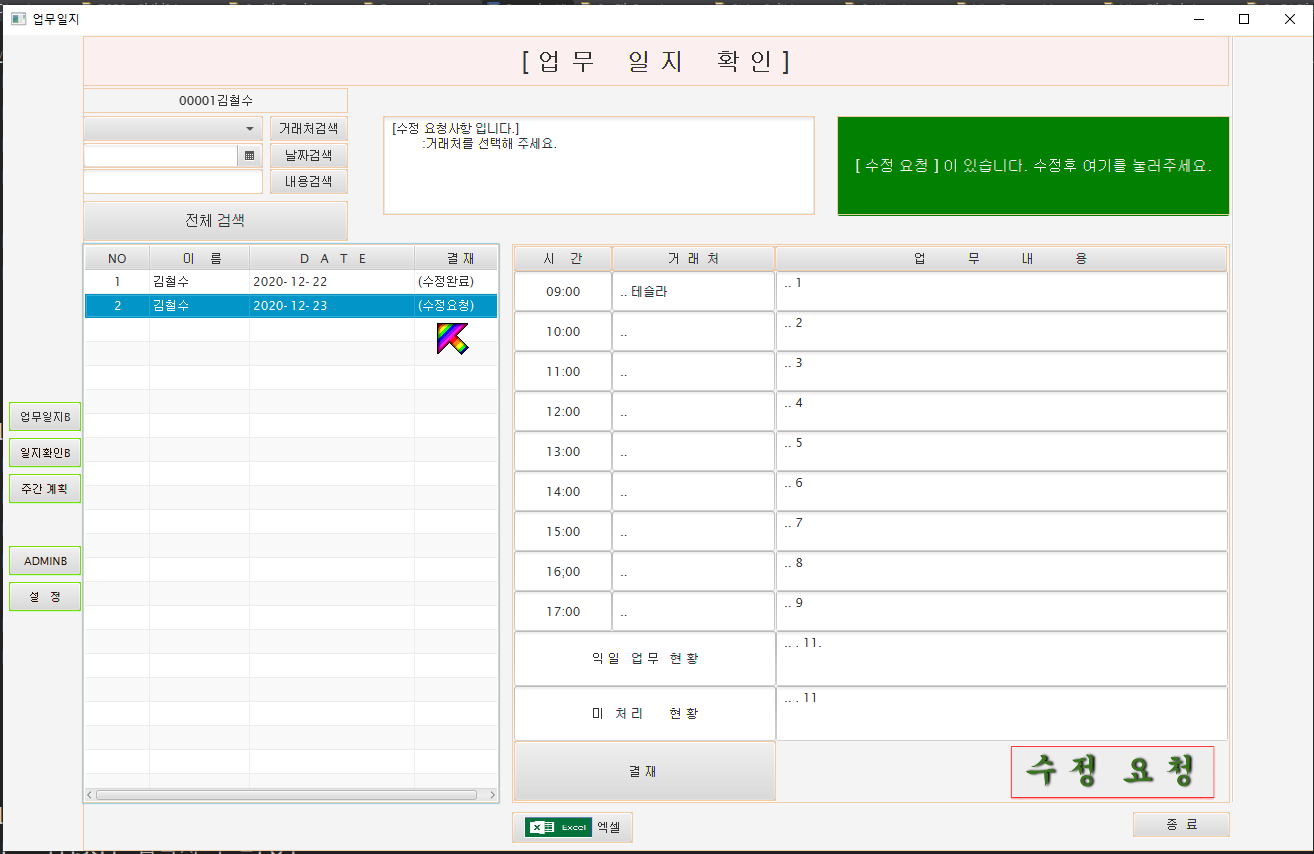Click the list scrollbar left arrow
This screenshot has width=1314, height=854.
pos(90,795)
